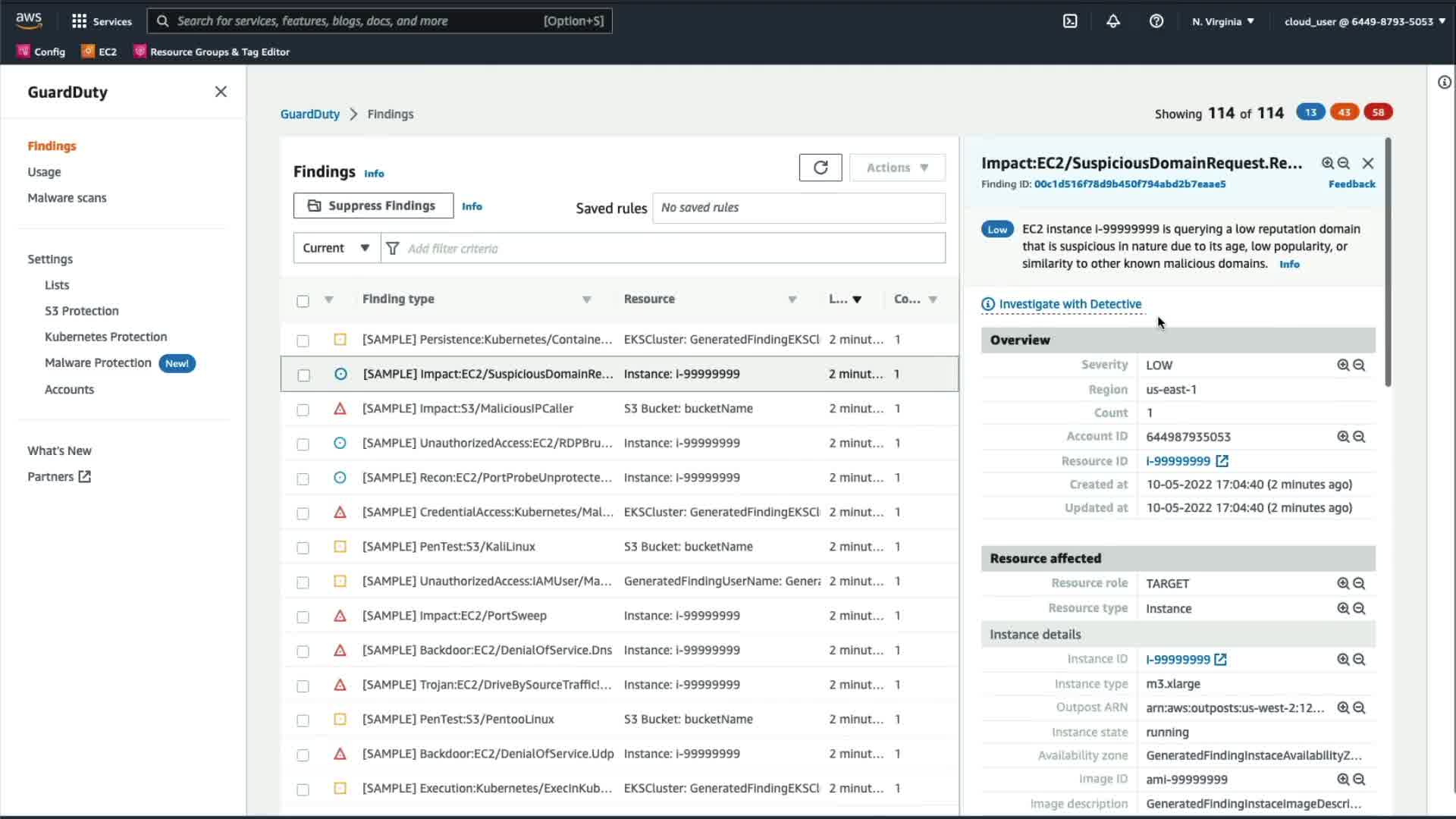Click Investigate with Detective link
The image size is (1456, 819).
point(1069,304)
